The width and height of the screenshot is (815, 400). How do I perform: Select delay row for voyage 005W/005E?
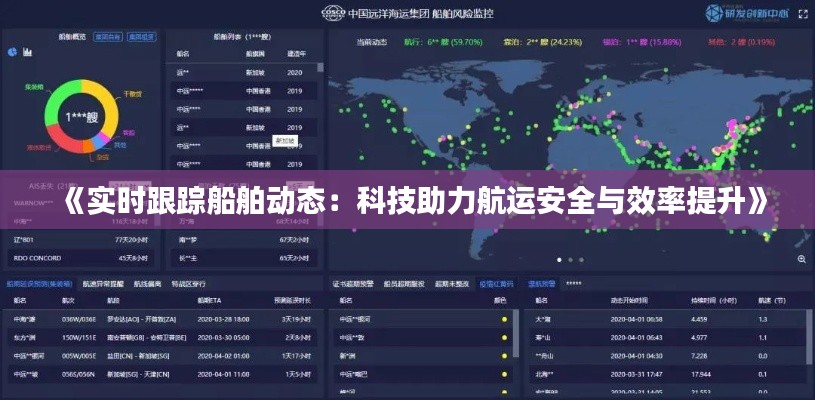click(163, 356)
